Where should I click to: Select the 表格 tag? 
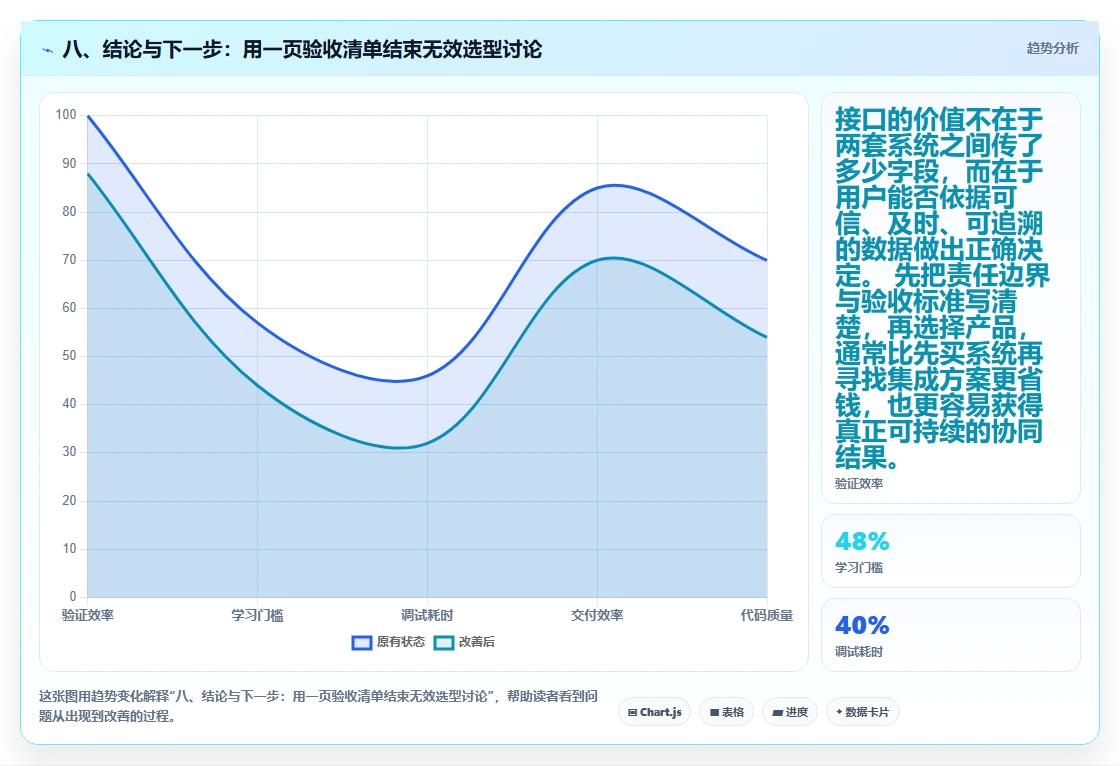726,712
